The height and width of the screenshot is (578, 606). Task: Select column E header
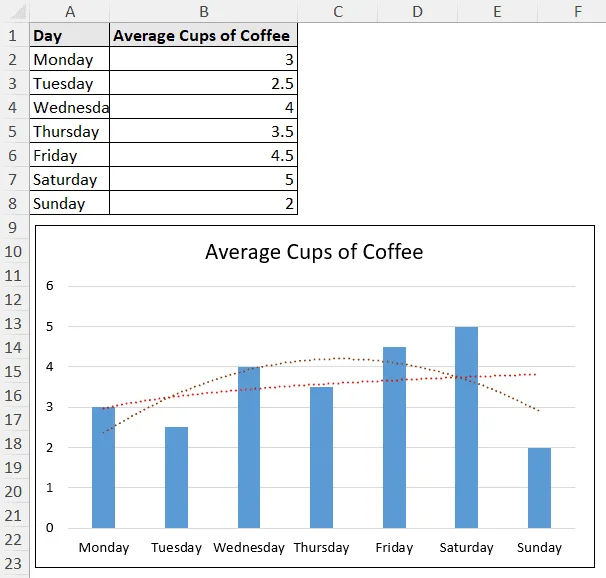[497, 12]
